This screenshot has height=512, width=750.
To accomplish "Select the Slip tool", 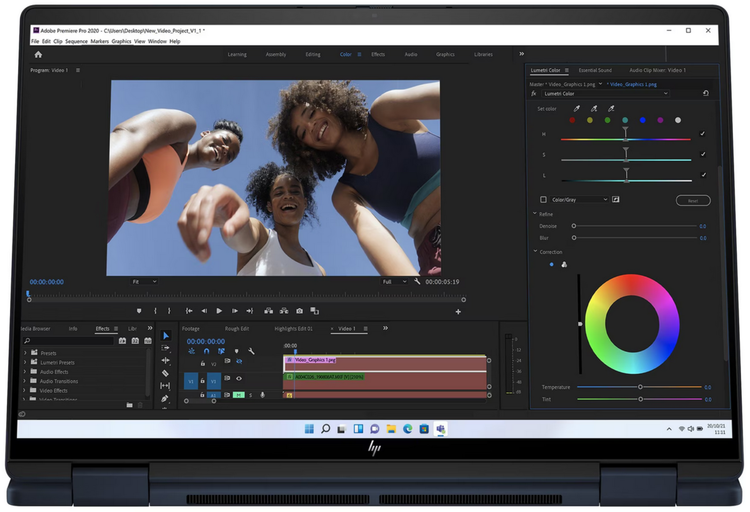I will (x=165, y=385).
